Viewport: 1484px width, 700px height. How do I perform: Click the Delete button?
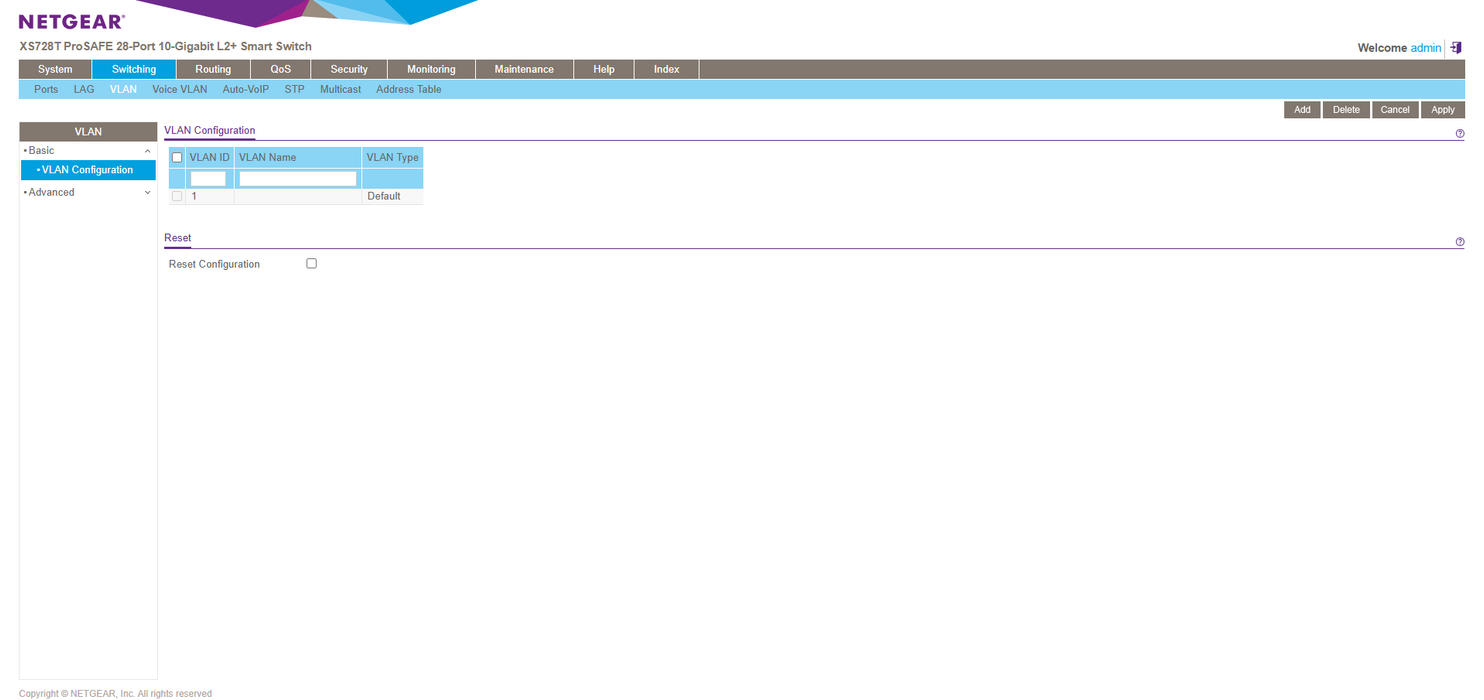pyautogui.click(x=1346, y=110)
